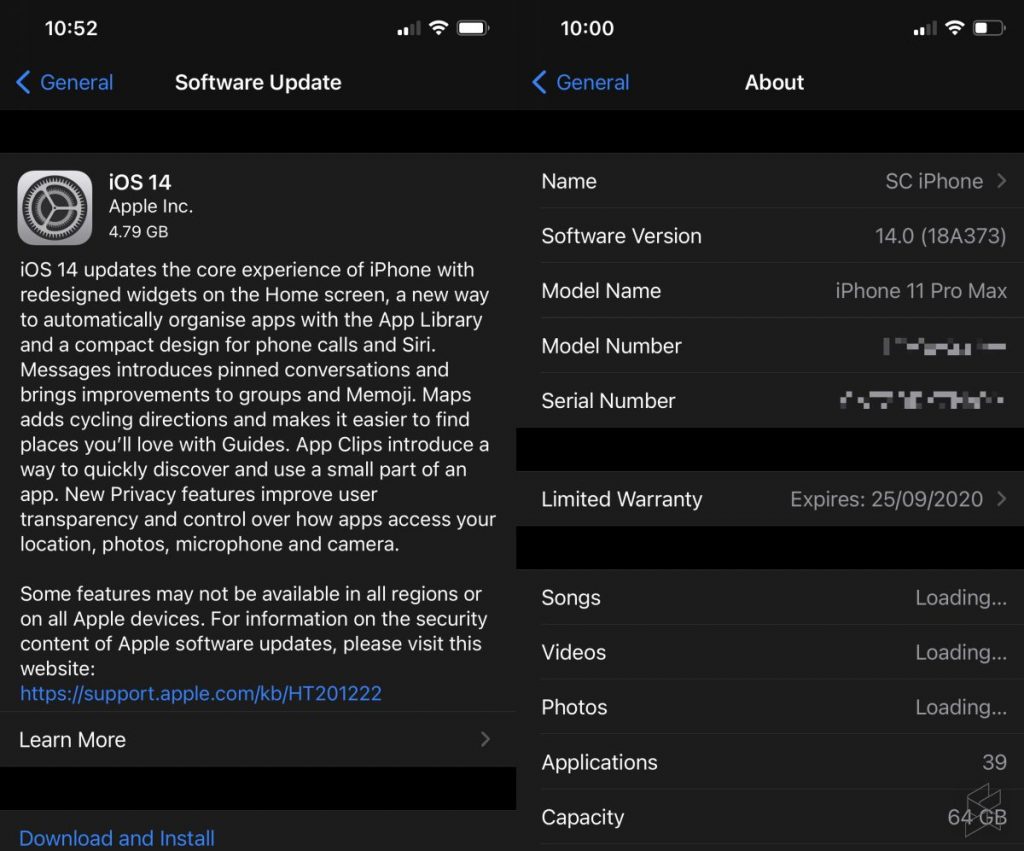1024x851 pixels.
Task: Tap Applications count 39
Action: (x=994, y=762)
